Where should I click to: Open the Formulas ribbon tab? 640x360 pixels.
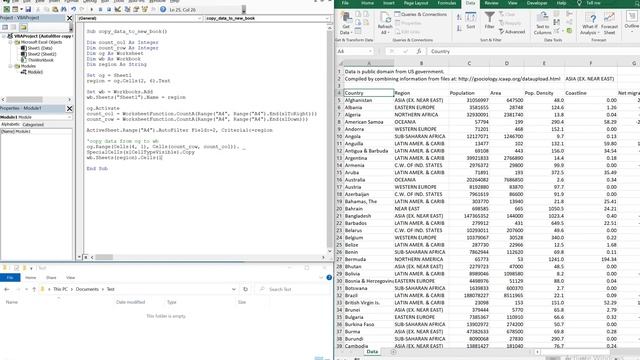pos(447,3)
